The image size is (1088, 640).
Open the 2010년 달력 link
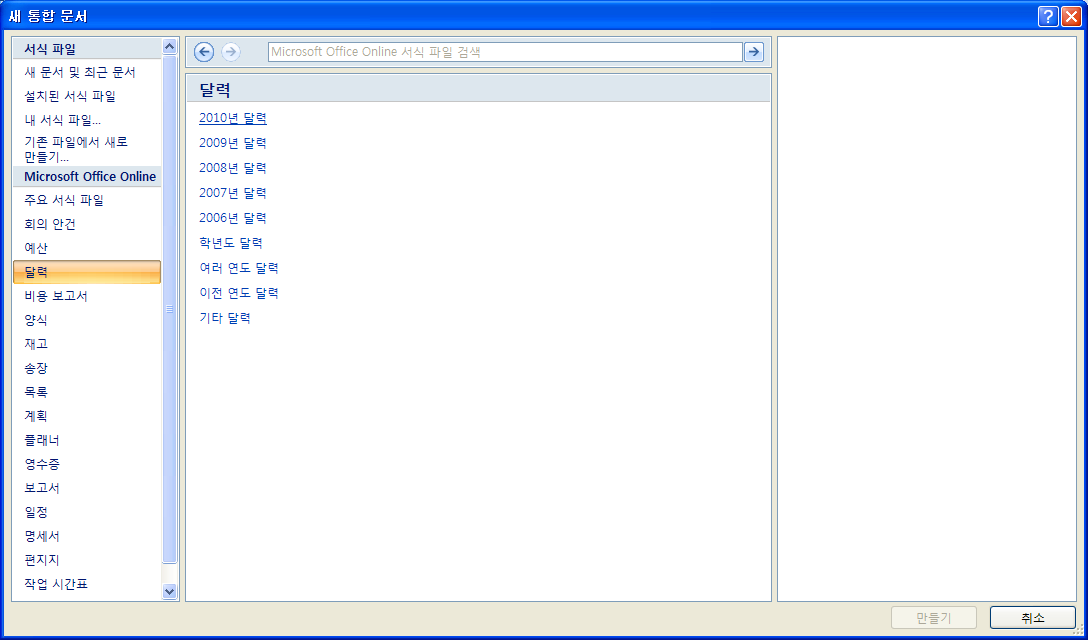232,118
